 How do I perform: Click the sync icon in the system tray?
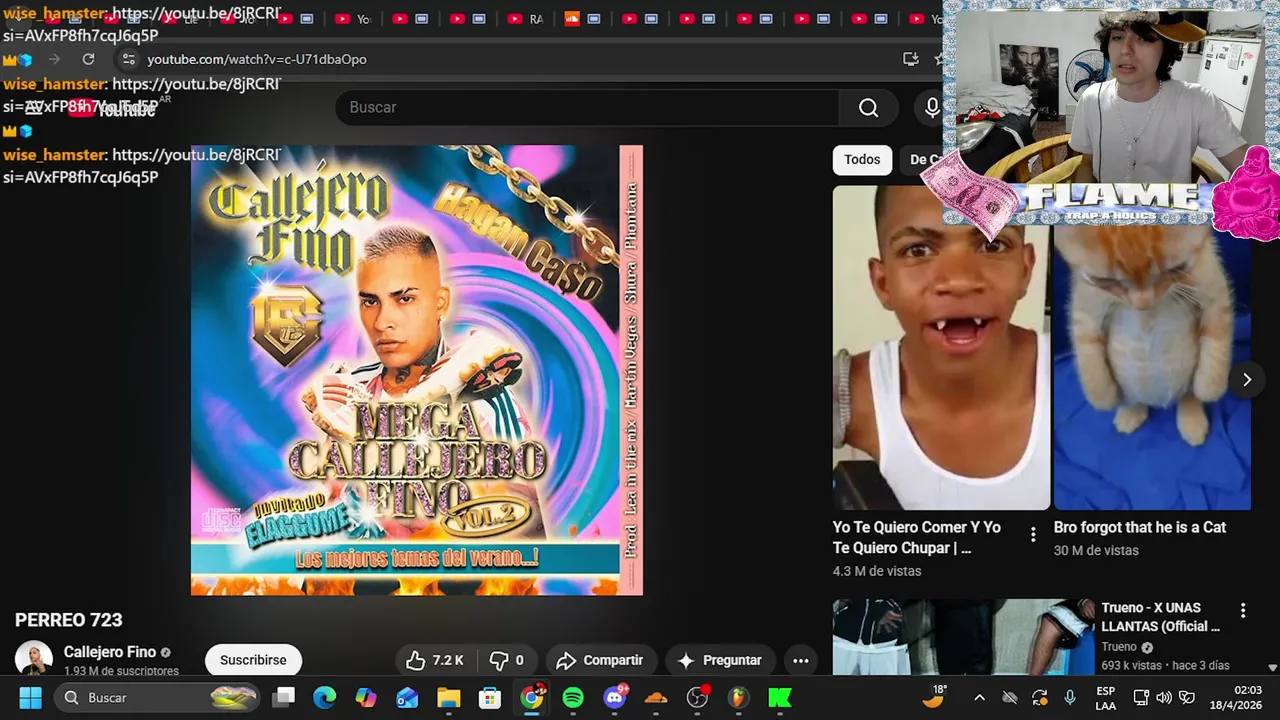pos(1040,698)
